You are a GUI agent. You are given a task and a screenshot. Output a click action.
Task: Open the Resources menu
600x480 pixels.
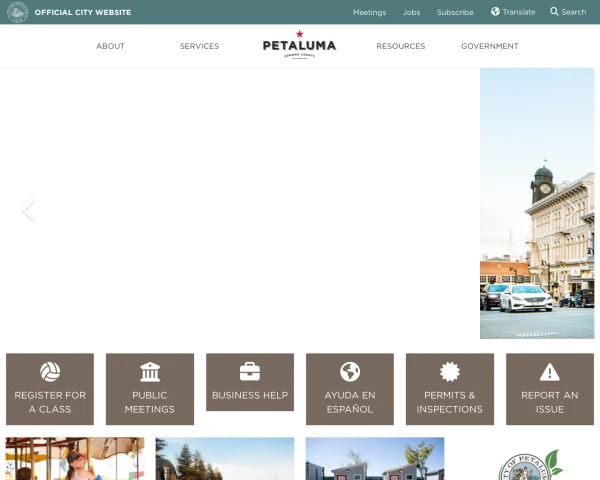tap(401, 46)
